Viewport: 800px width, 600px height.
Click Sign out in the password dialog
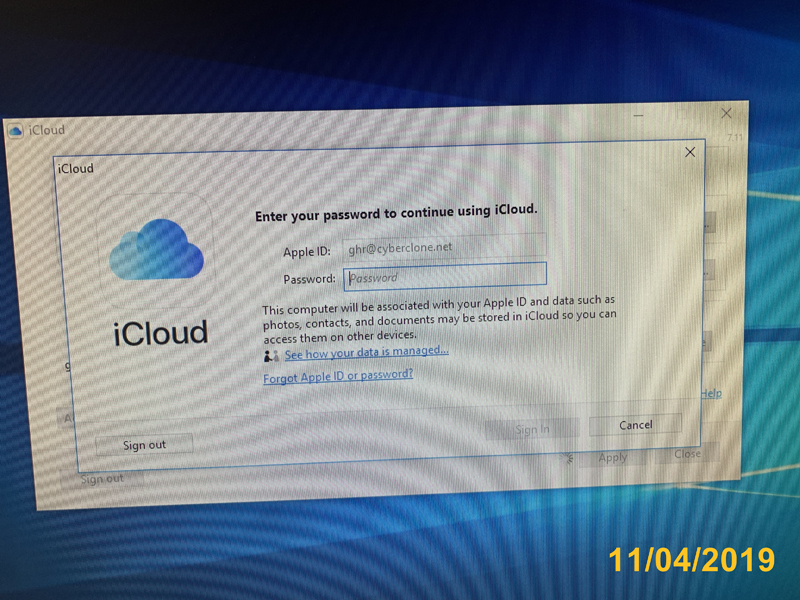[144, 444]
